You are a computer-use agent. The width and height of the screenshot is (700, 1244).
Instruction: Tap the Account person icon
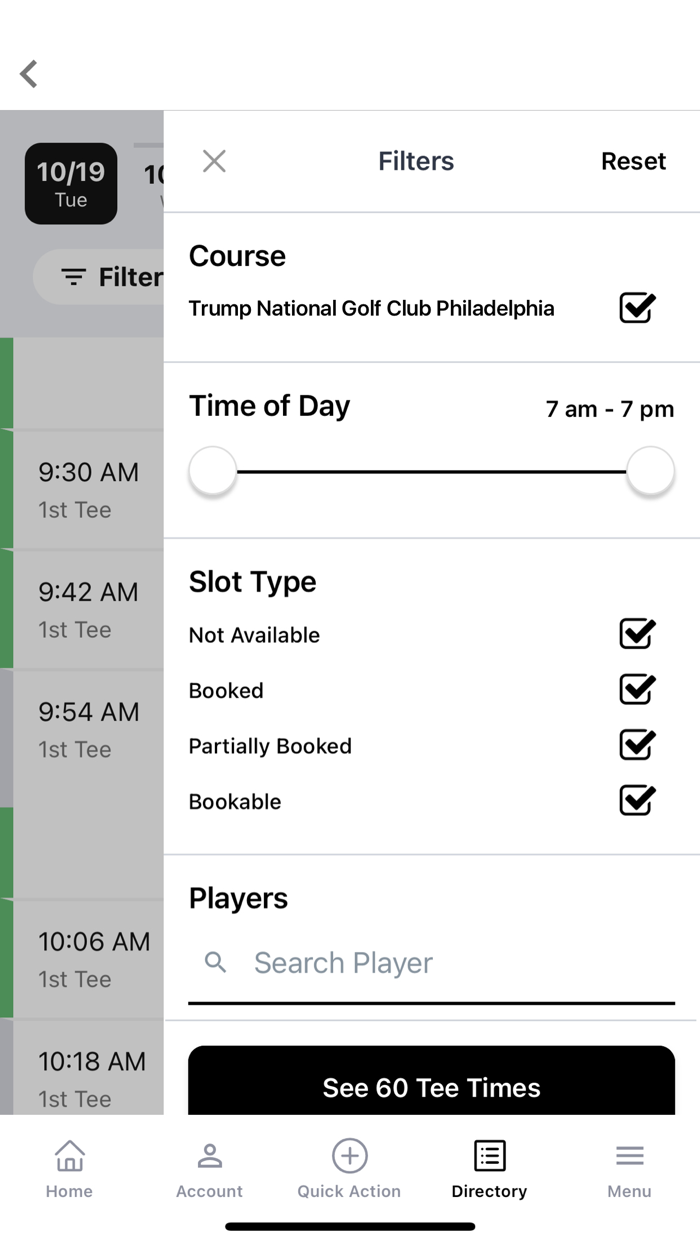pyautogui.click(x=209, y=1156)
